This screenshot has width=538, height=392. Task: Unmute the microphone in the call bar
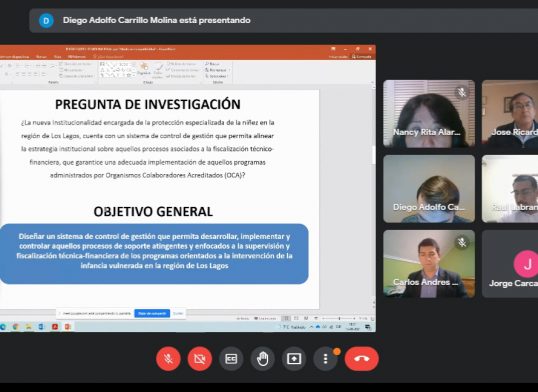click(x=168, y=359)
